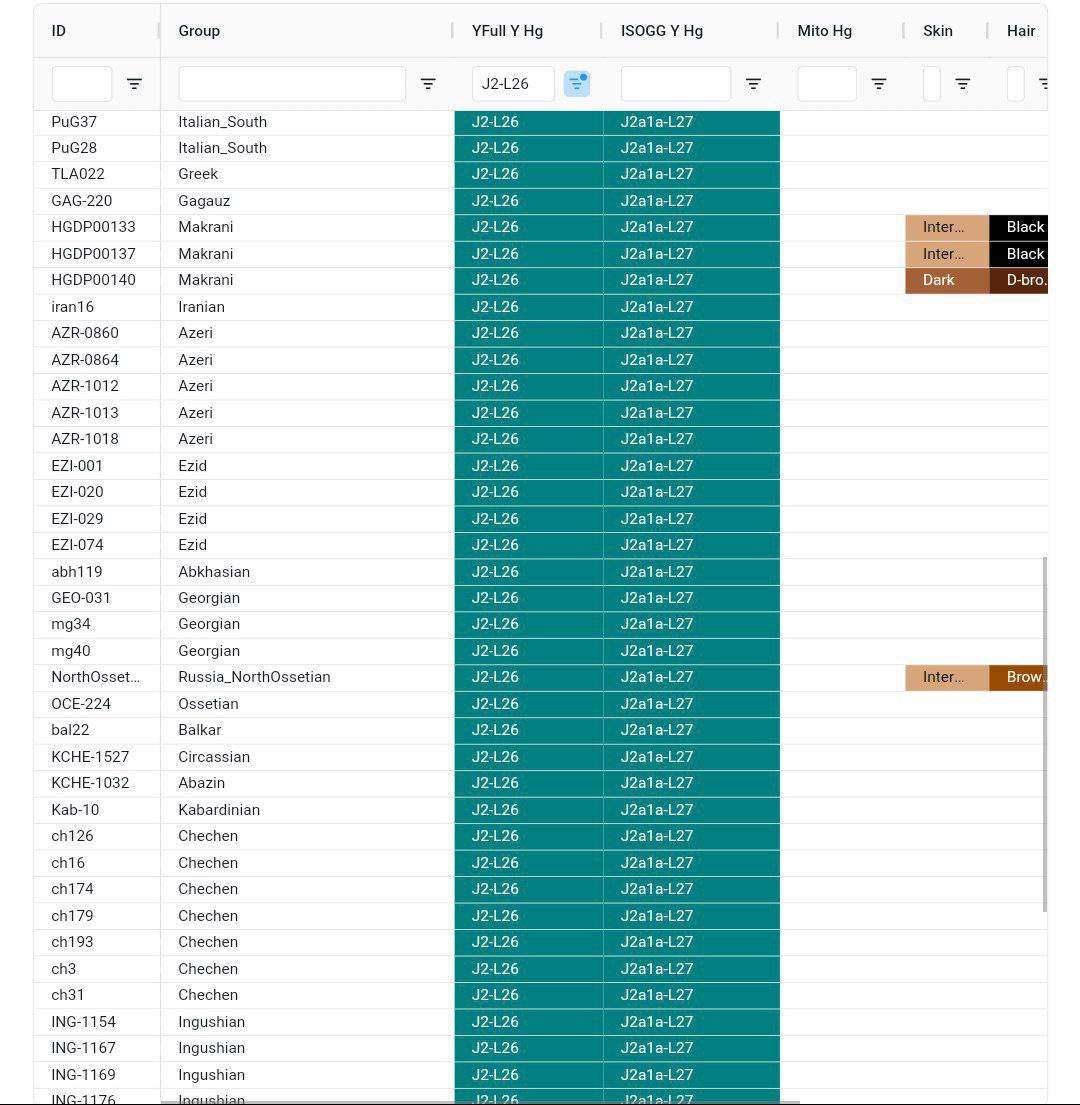Open the Skin column filter menu

coord(962,84)
